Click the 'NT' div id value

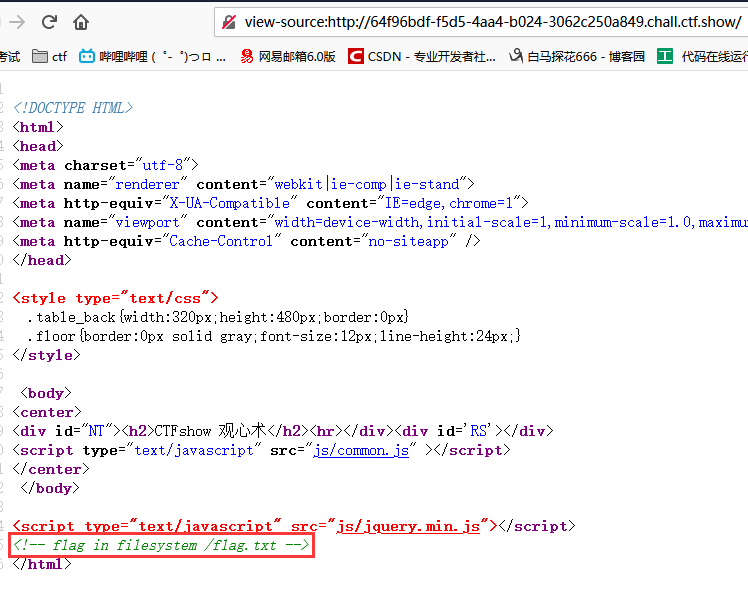pyautogui.click(x=96, y=431)
